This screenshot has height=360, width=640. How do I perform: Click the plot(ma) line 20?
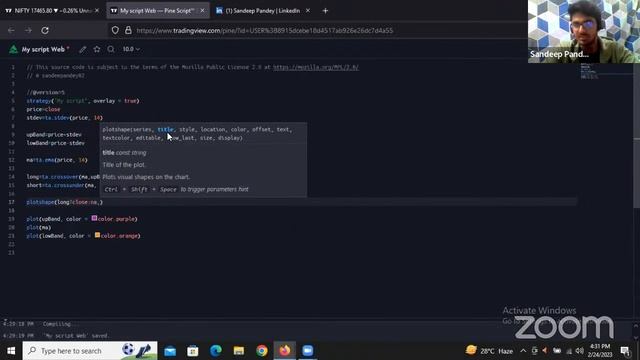pyautogui.click(x=39, y=227)
